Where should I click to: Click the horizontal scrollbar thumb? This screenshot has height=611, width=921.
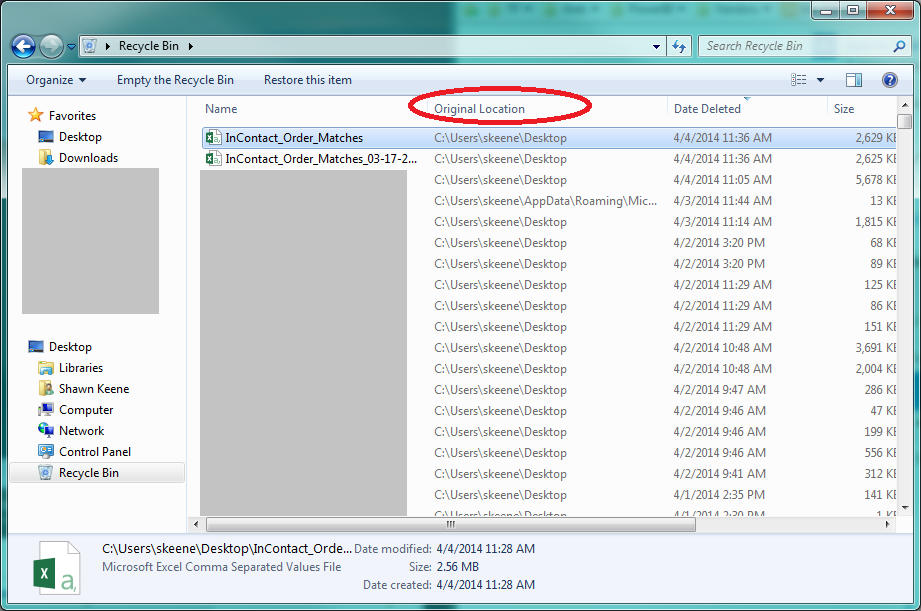coord(451,524)
